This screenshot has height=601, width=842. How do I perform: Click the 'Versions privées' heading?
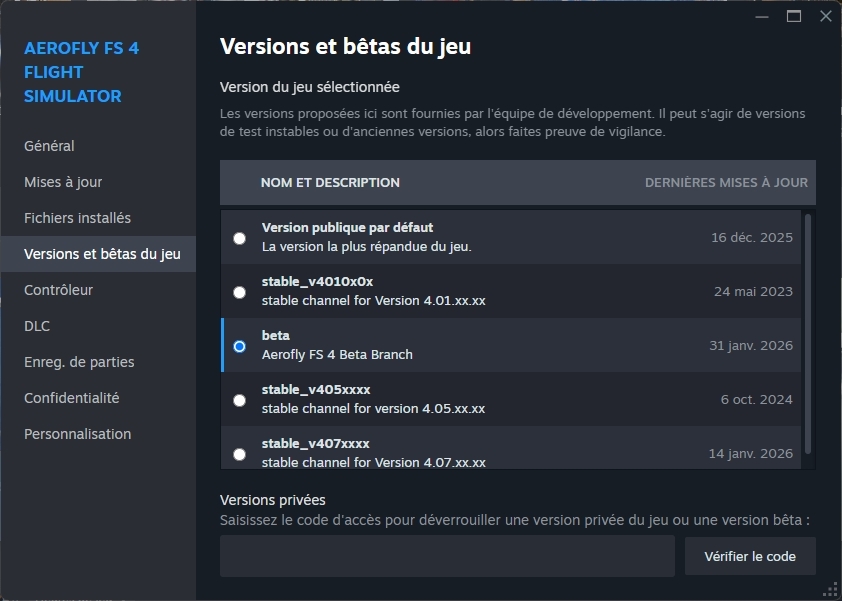[273, 500]
